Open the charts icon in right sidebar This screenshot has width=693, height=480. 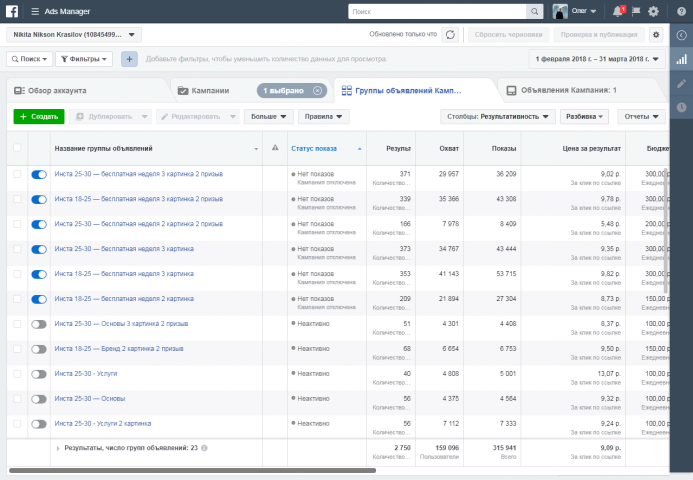681,59
